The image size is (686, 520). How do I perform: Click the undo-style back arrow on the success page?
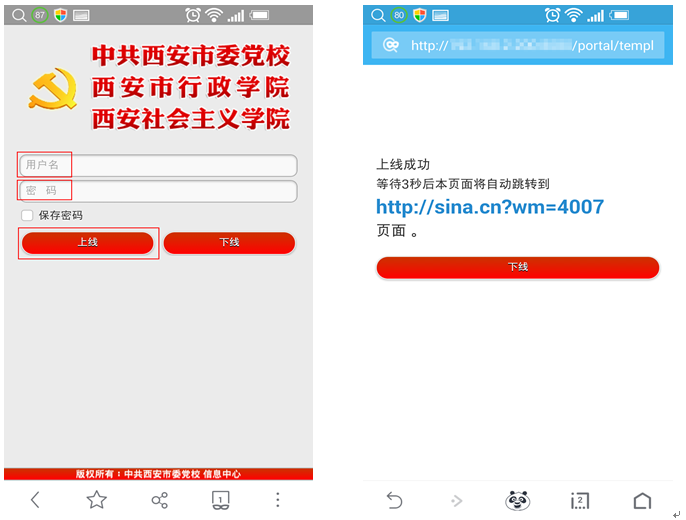tap(394, 500)
